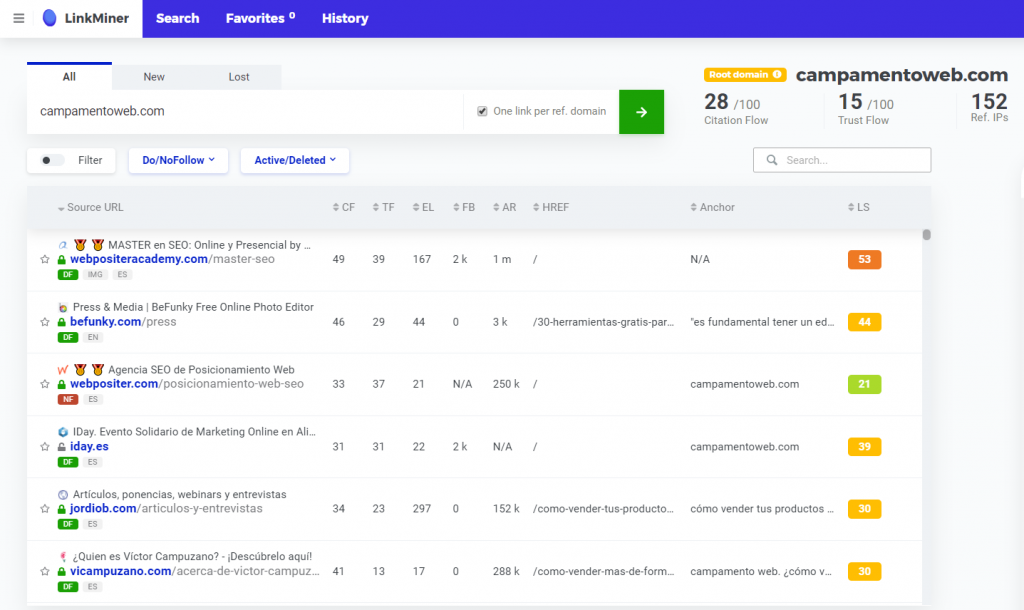Sort by the CF column
The height and width of the screenshot is (610, 1024).
click(x=344, y=207)
